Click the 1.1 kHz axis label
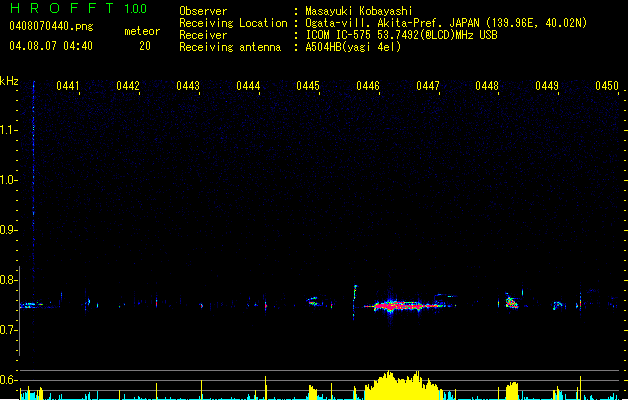 point(8,130)
